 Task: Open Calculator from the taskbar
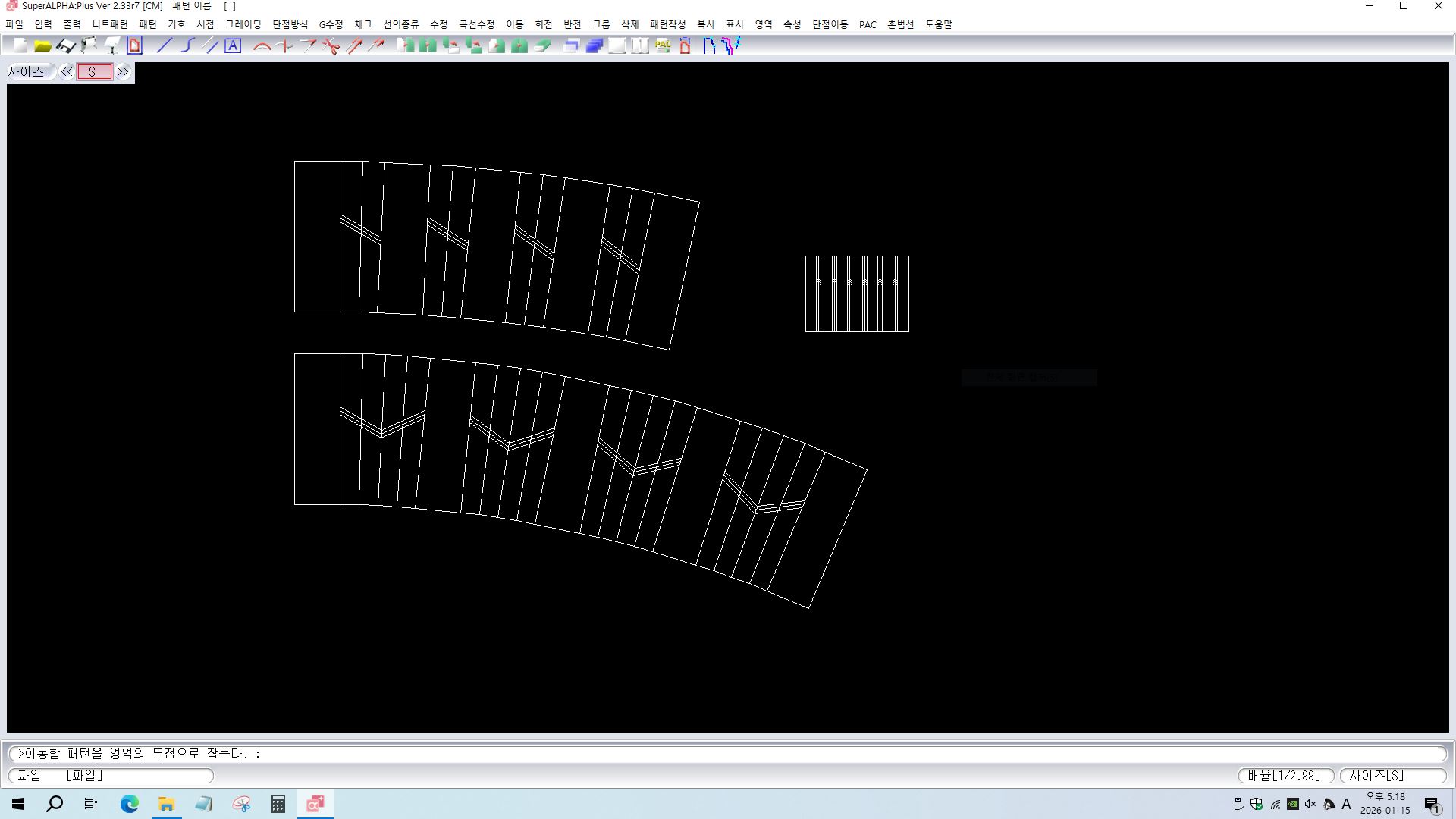pos(278,804)
